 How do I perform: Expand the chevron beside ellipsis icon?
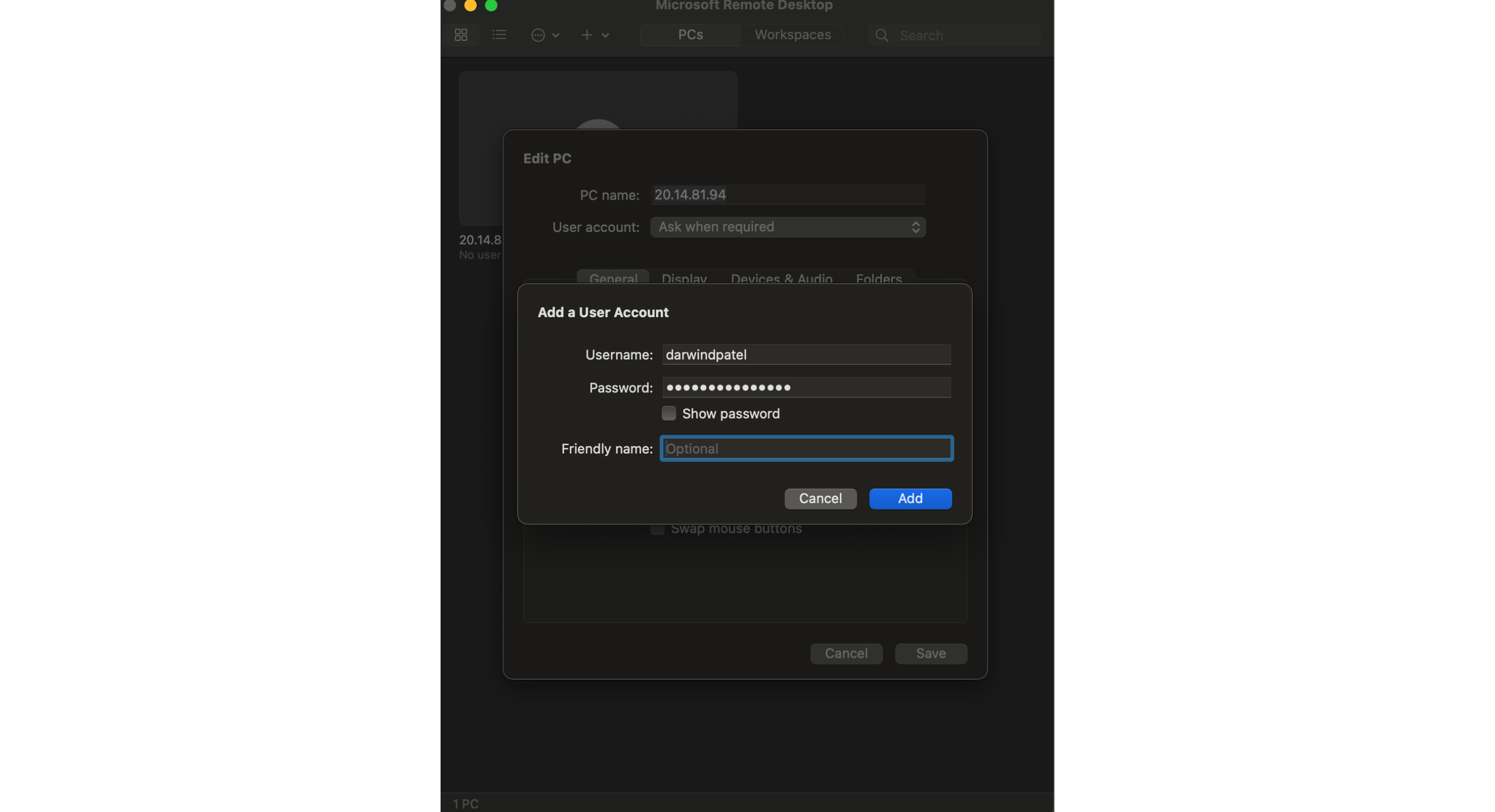tap(556, 36)
